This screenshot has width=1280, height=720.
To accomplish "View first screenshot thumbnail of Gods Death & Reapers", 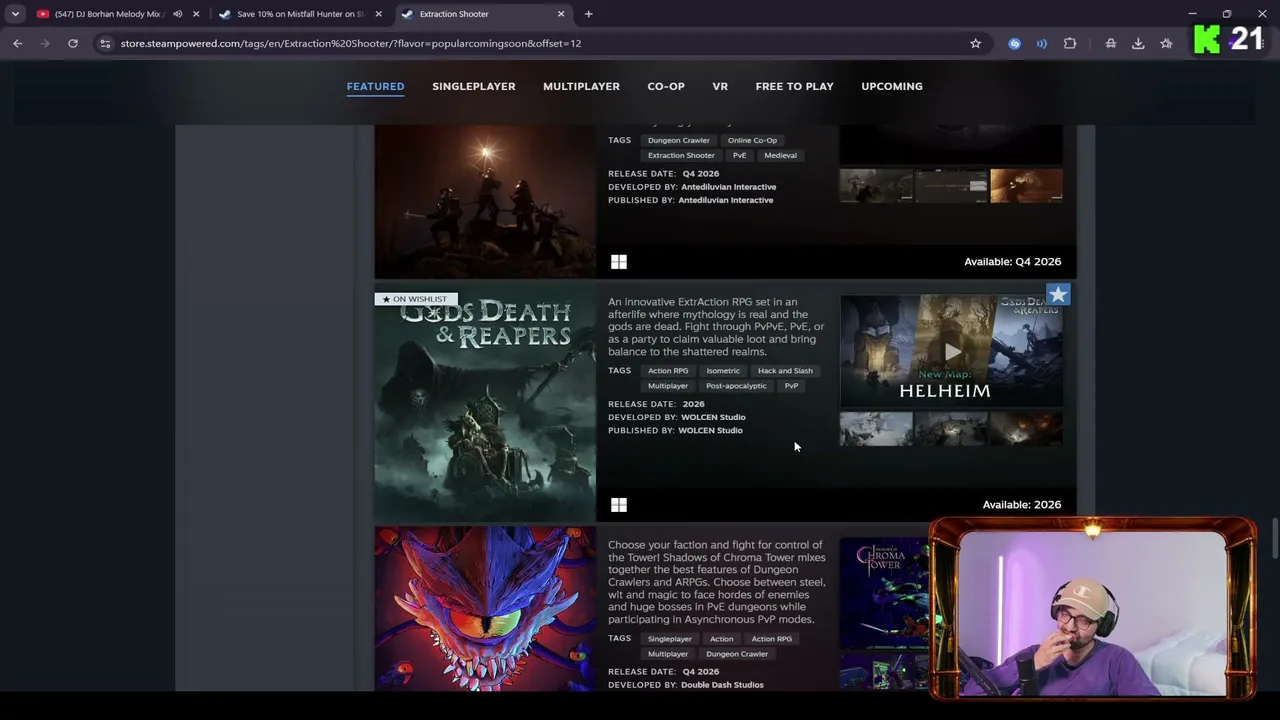I will point(876,429).
